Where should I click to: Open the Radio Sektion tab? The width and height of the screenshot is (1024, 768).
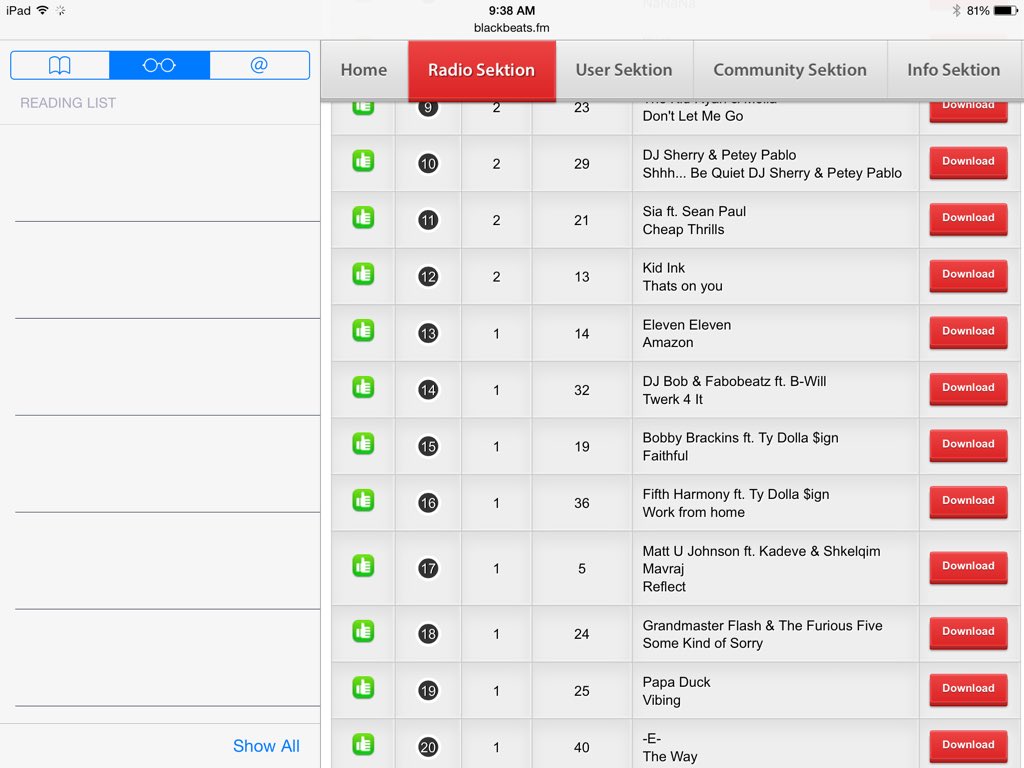(x=482, y=70)
